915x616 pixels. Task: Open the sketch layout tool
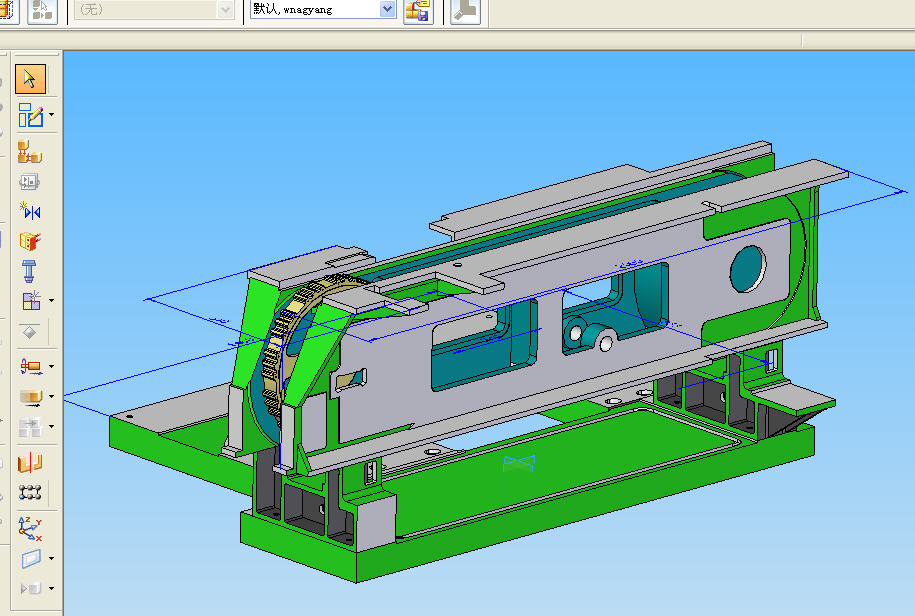[30, 115]
